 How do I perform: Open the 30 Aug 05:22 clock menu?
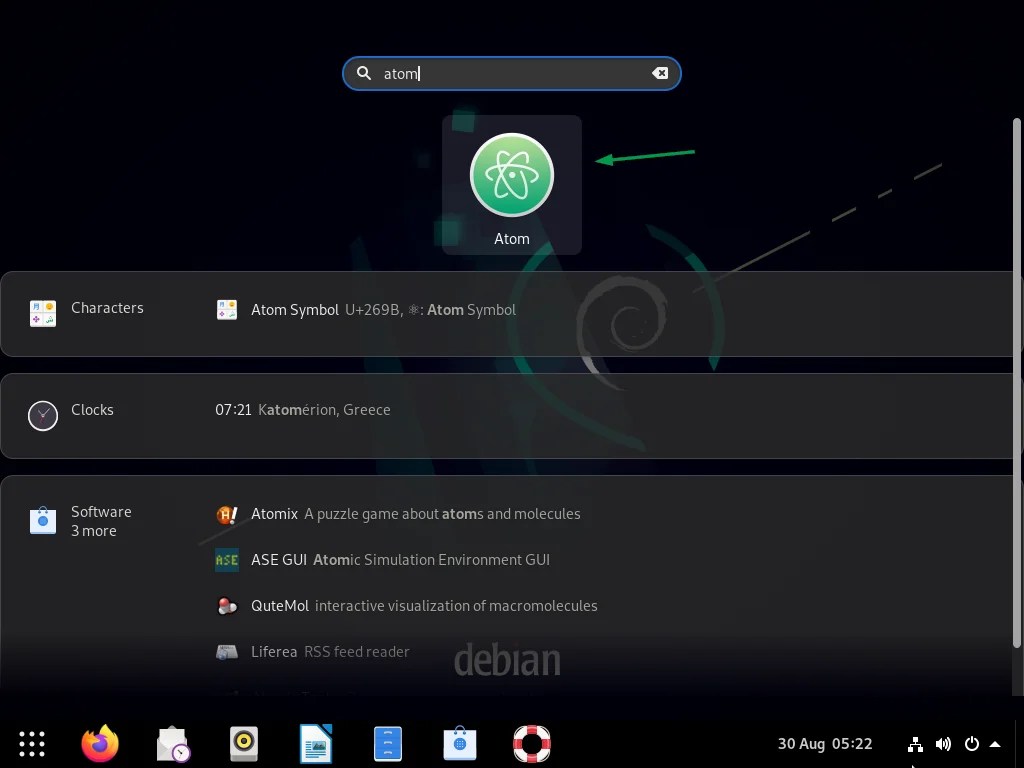(825, 744)
